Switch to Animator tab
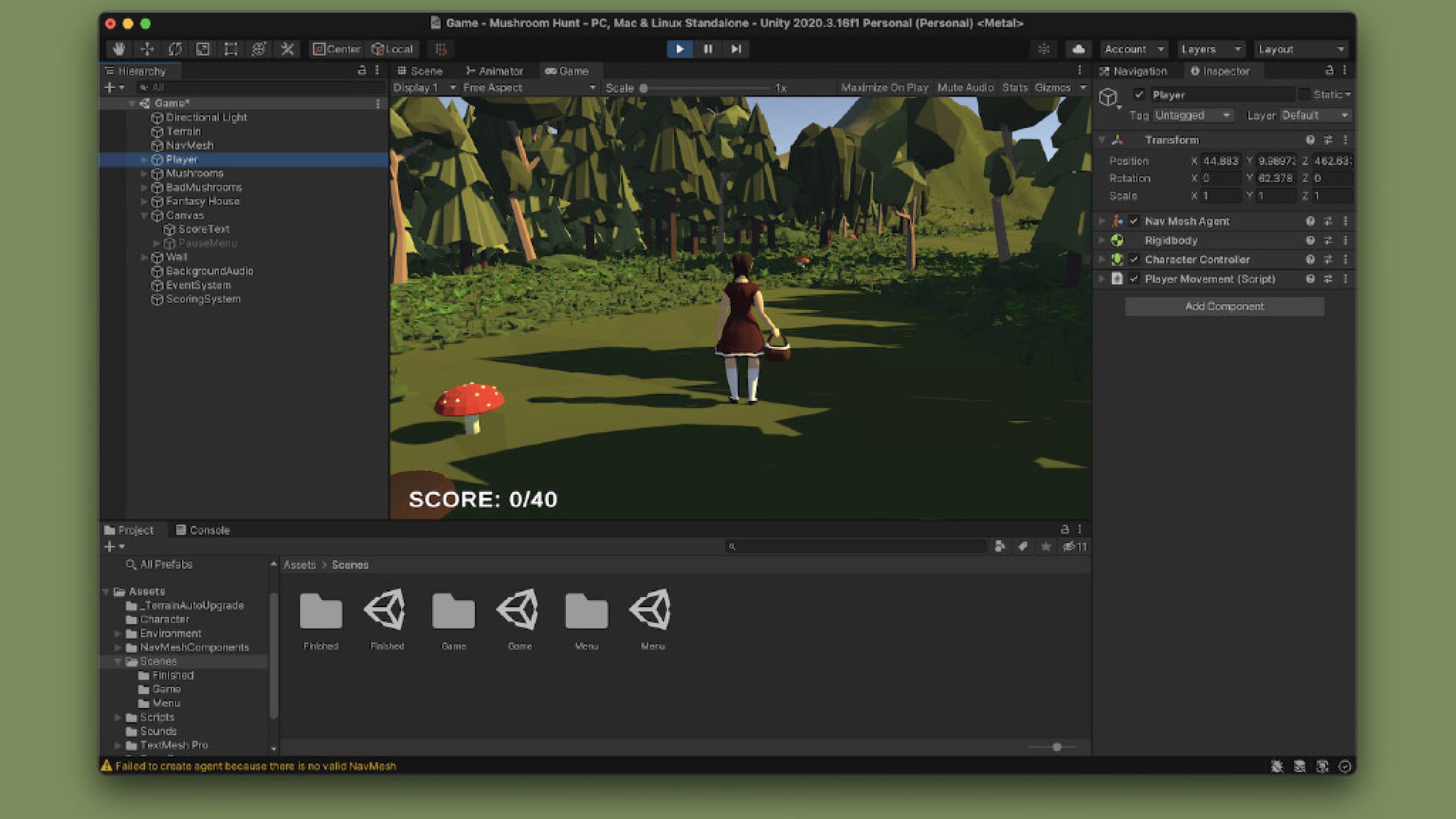Viewport: 1456px width, 819px height. click(x=494, y=71)
